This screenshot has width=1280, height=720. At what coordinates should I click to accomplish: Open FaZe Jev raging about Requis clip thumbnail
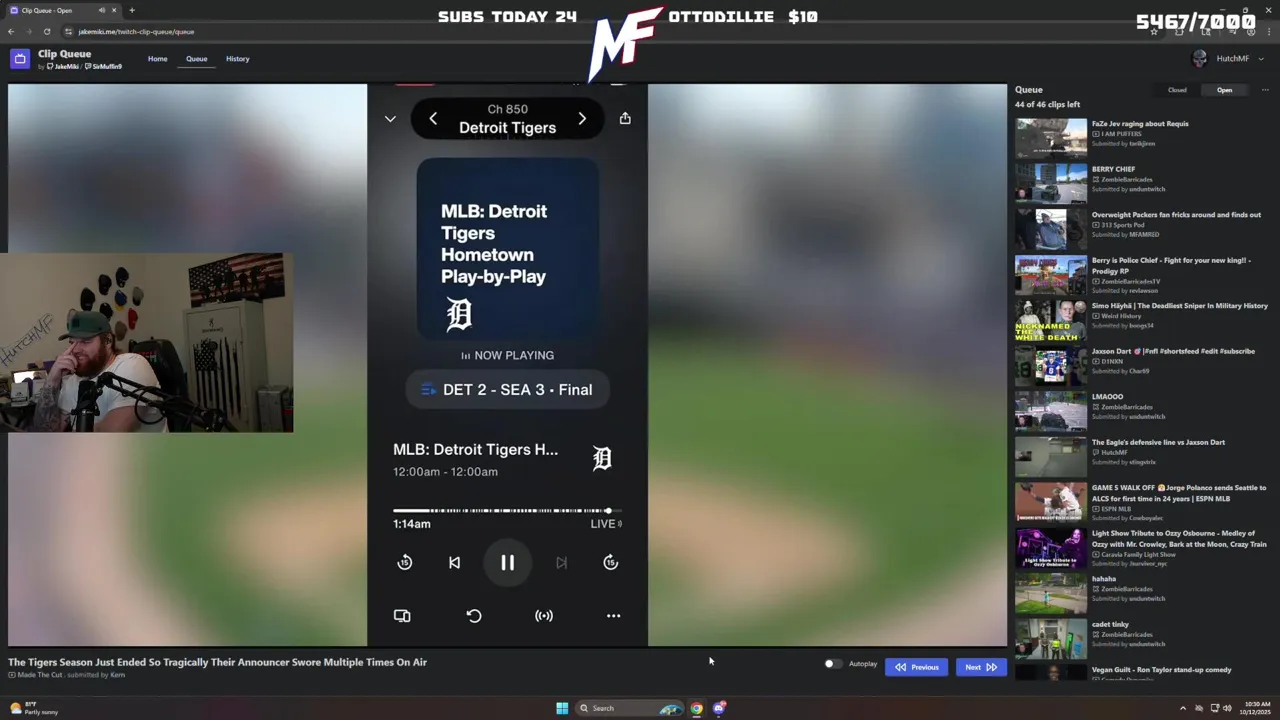coord(1051,136)
